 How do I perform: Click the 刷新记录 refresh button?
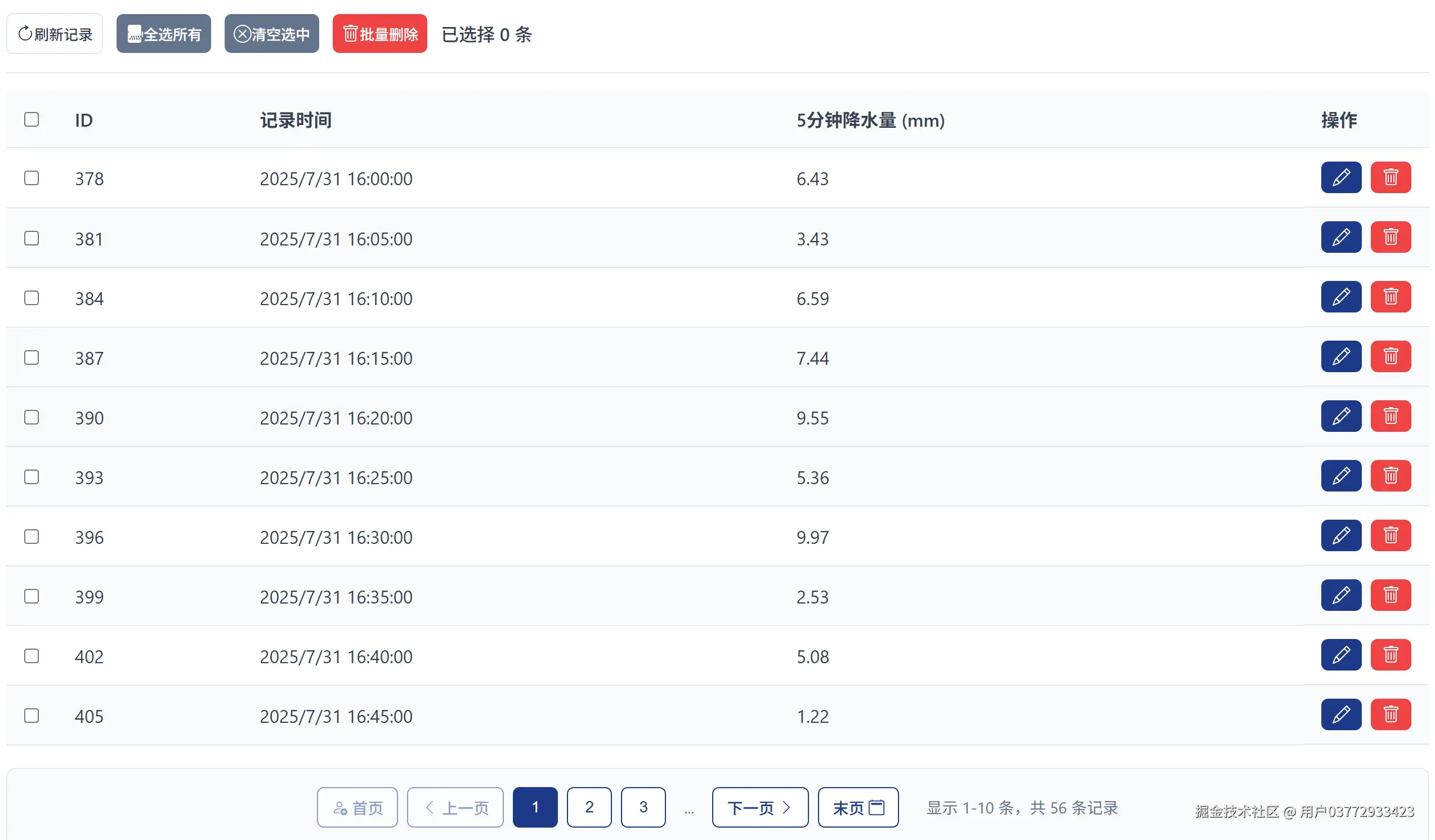55,34
